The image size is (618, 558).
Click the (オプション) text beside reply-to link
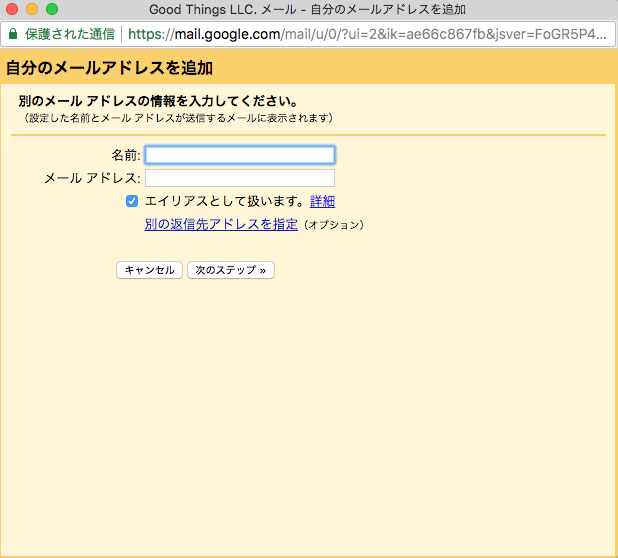[333, 225]
